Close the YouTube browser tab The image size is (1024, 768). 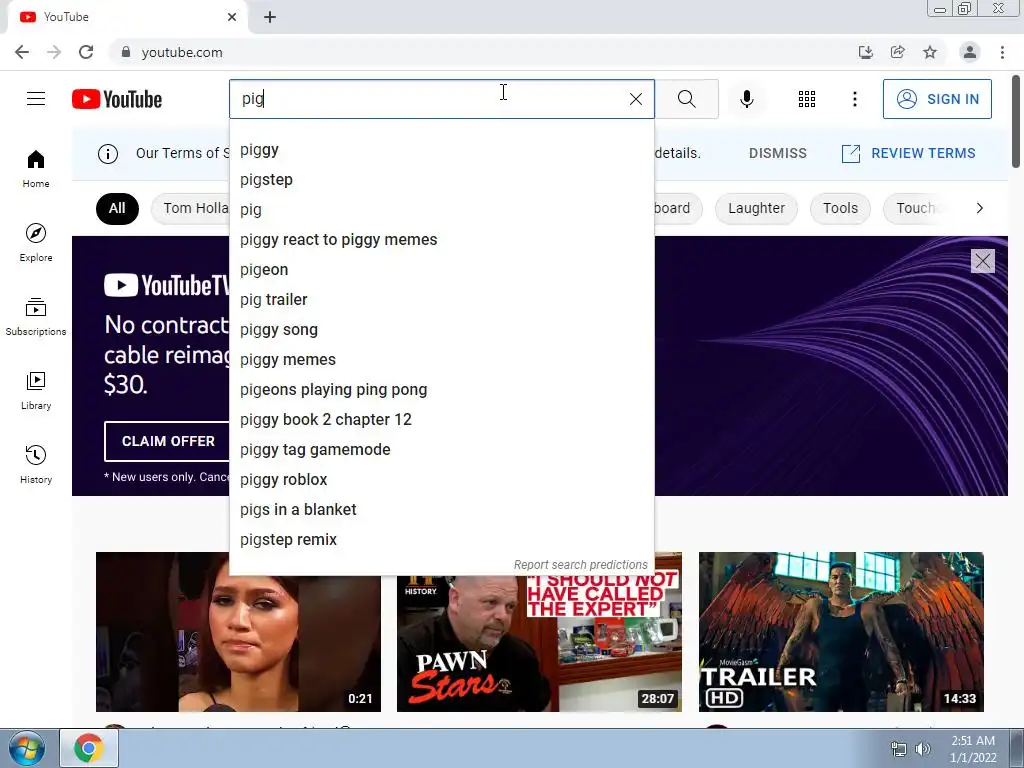click(x=232, y=17)
